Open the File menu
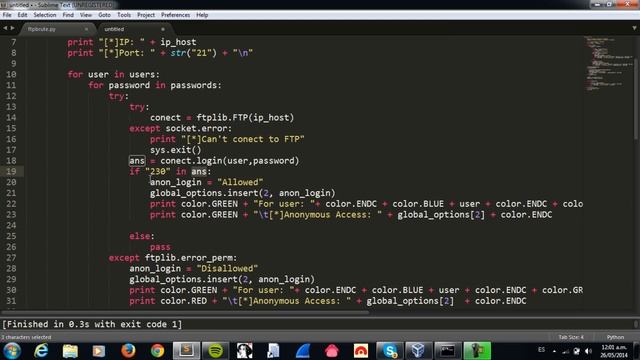 tap(7, 15)
